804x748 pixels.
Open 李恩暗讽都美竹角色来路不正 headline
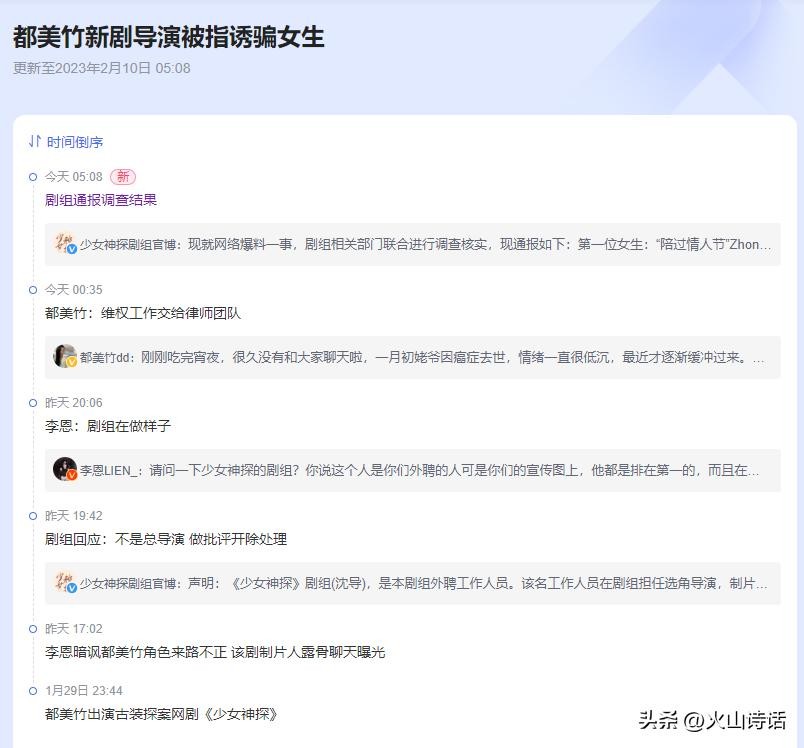[x=215, y=652]
